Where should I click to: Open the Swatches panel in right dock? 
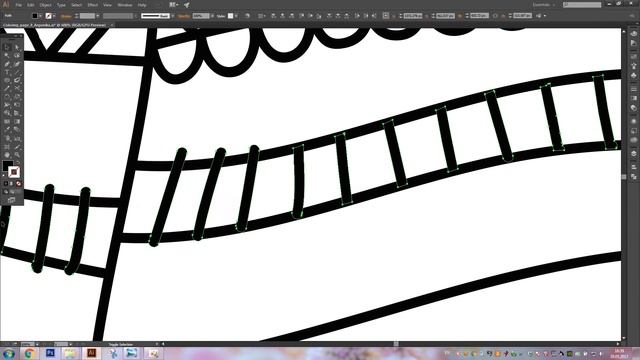tap(633, 56)
